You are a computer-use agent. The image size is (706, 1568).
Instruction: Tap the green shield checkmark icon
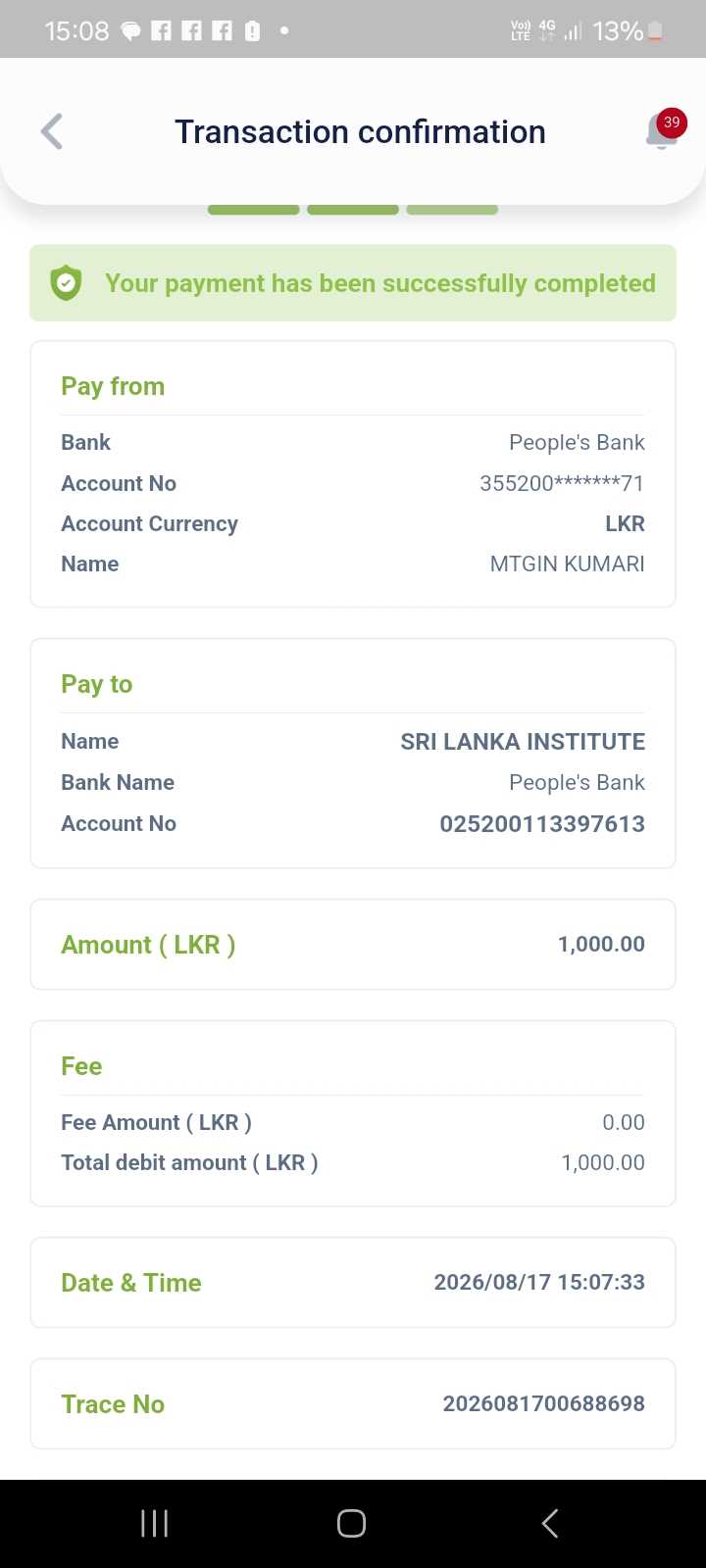coord(66,283)
